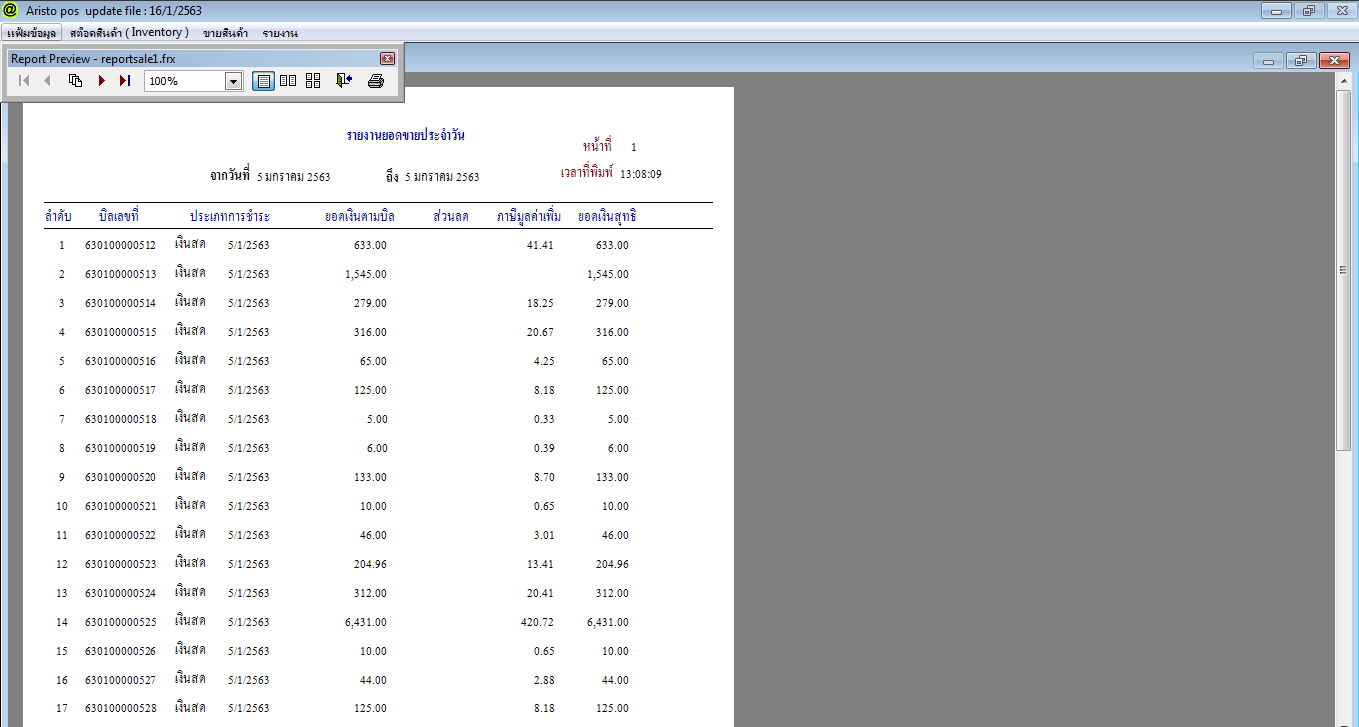This screenshot has width=1359, height=727.
Task: Click the ภาษีมูลค่าเพิ่ม column header
Action: pyautogui.click(x=529, y=216)
